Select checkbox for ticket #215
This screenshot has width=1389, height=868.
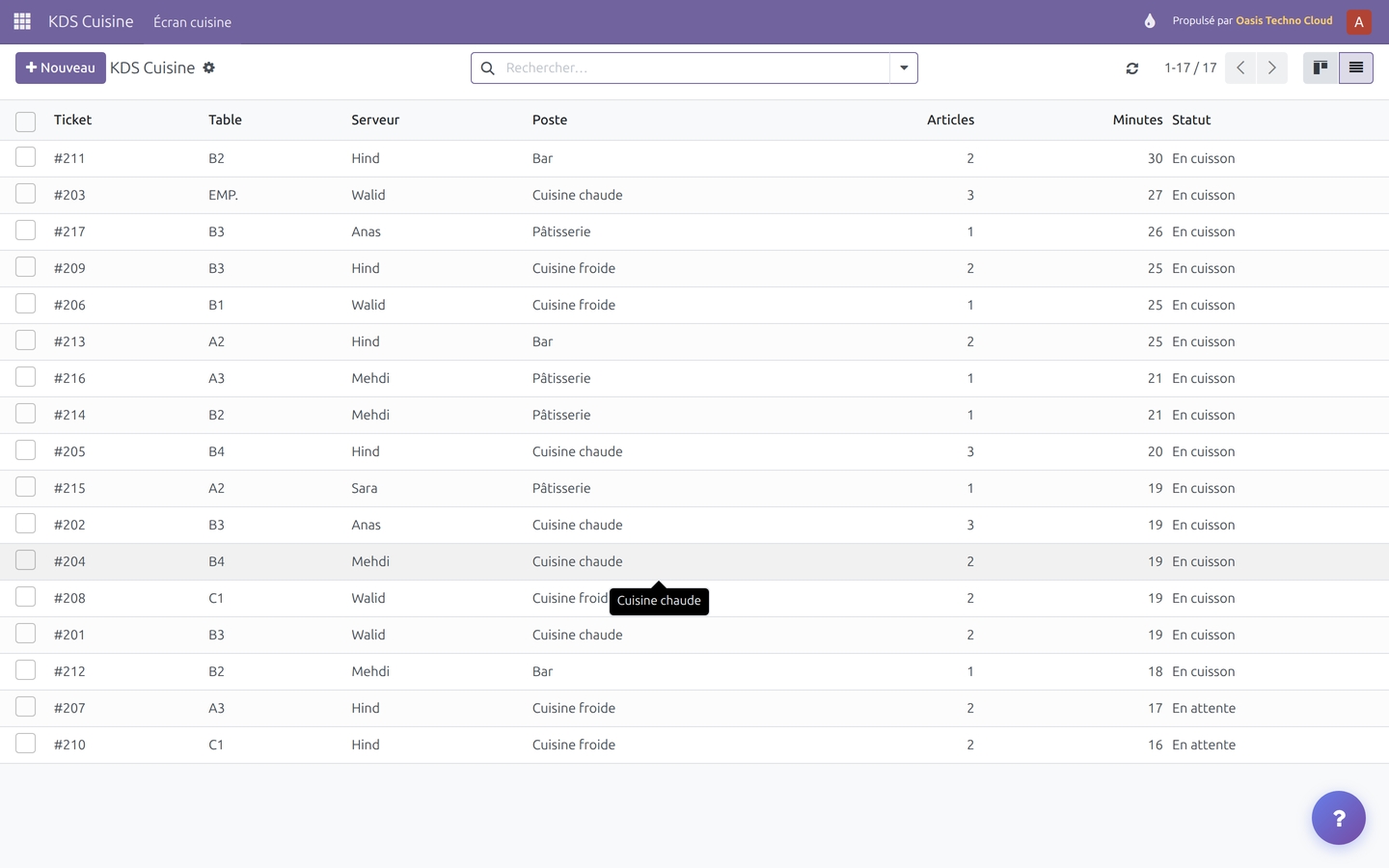coord(26,487)
